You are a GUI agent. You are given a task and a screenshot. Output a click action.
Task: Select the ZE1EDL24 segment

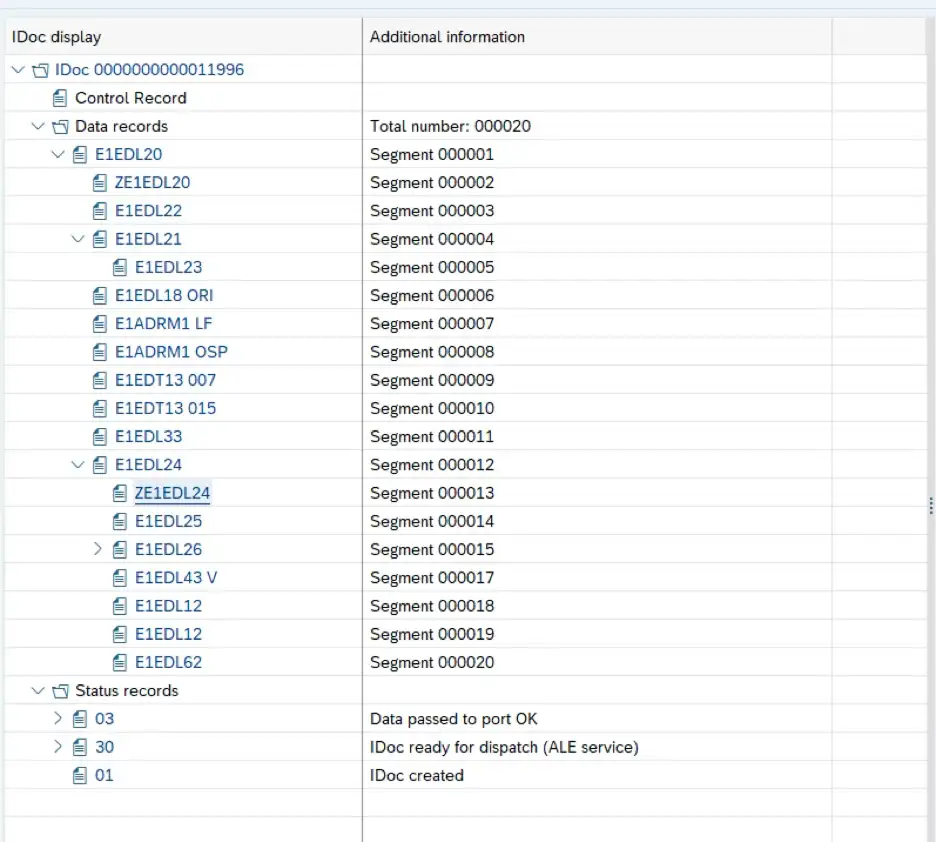pos(172,493)
